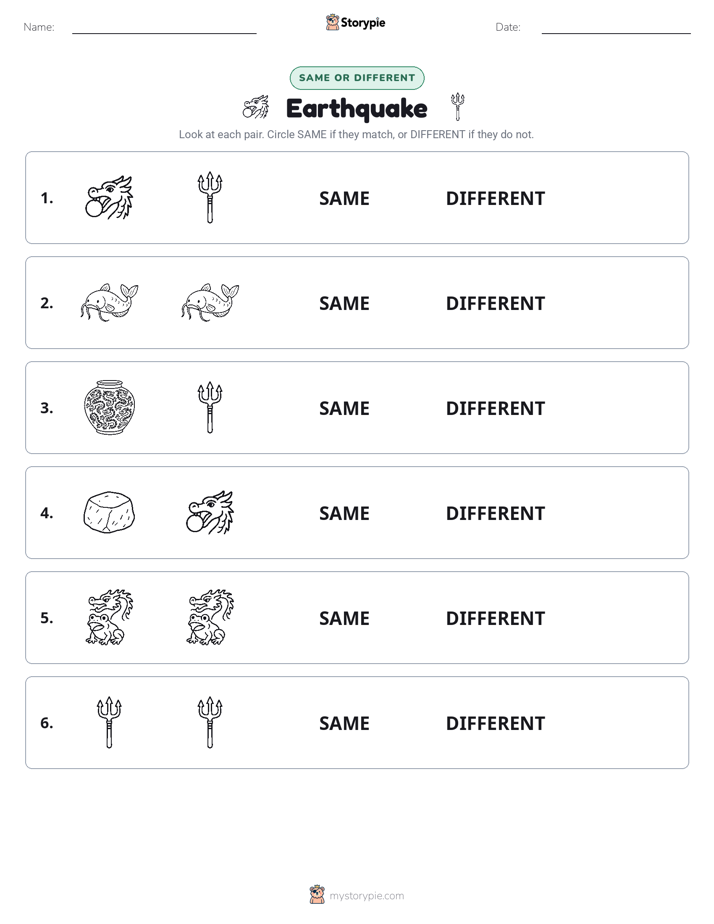
Task: Choose DIFFERENT for row 1
Action: pyautogui.click(x=495, y=199)
